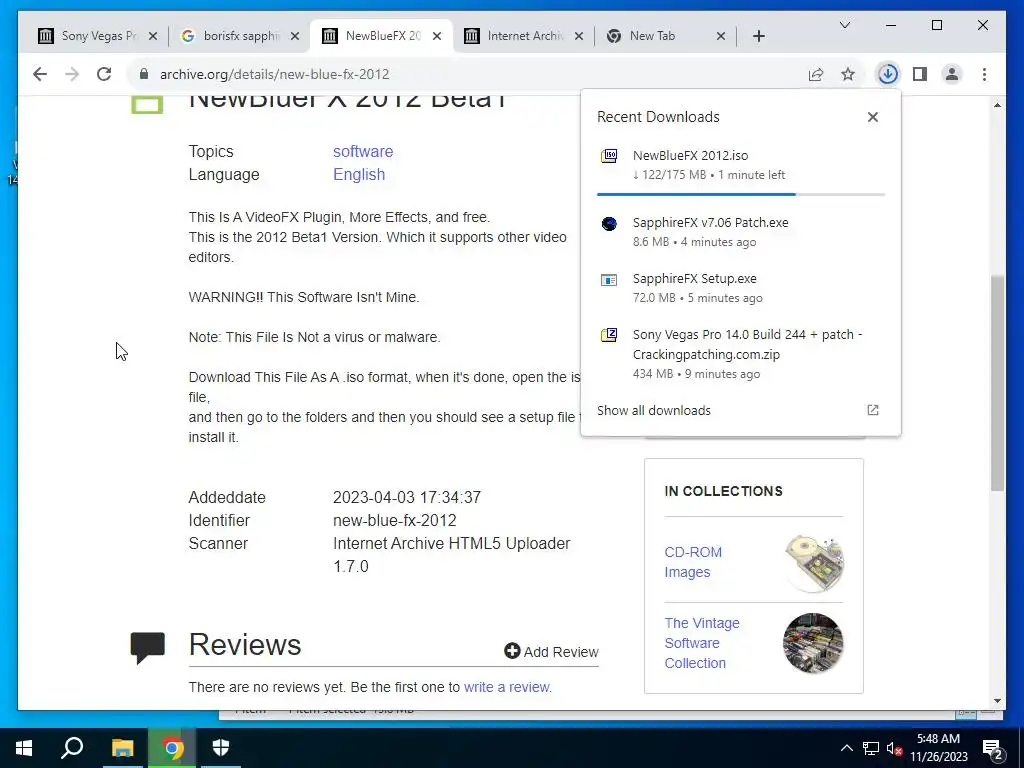The height and width of the screenshot is (768, 1024).
Task: Click the scrollbar down arrow
Action: 997,701
